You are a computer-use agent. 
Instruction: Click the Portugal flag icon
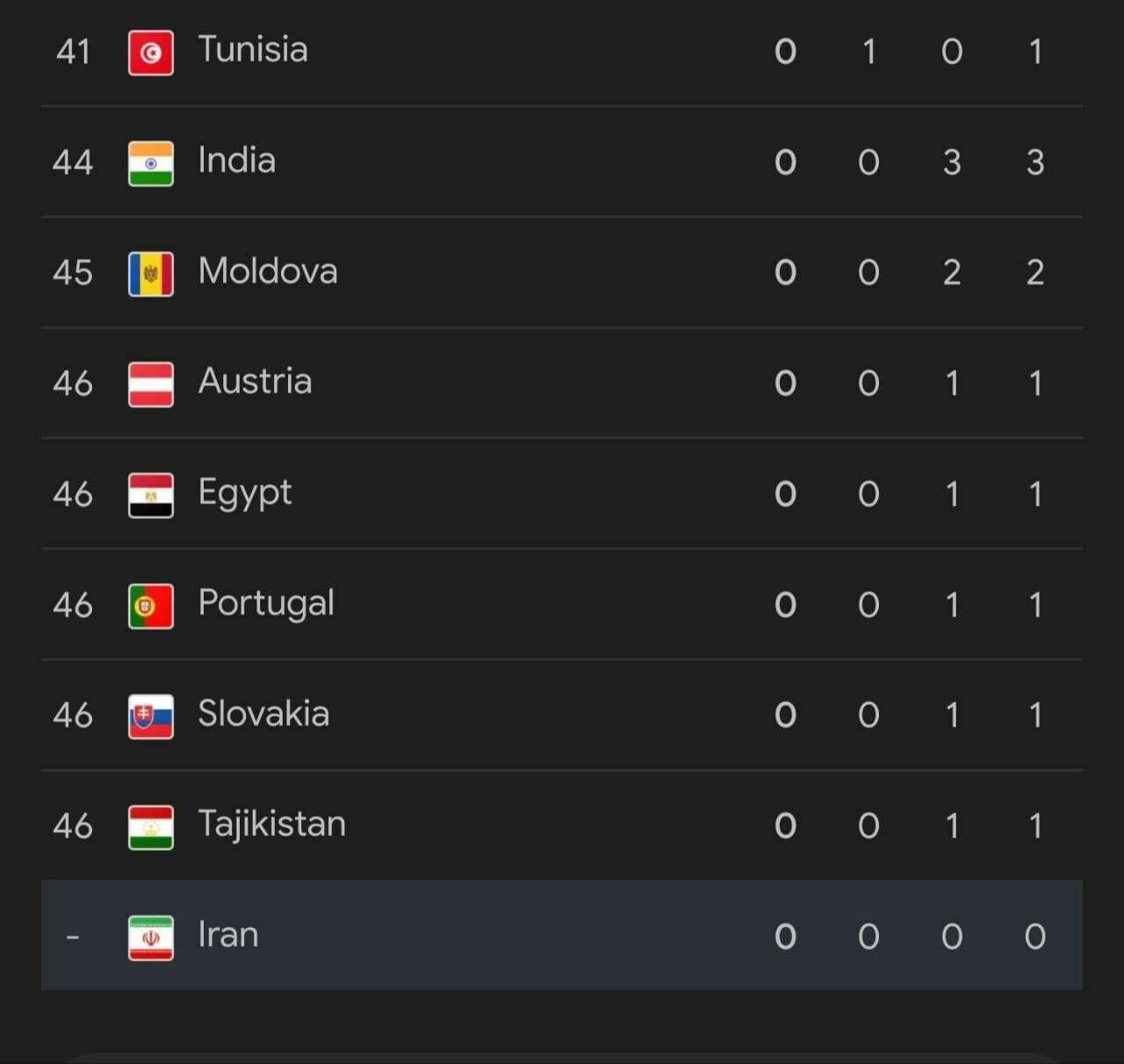coord(151,606)
